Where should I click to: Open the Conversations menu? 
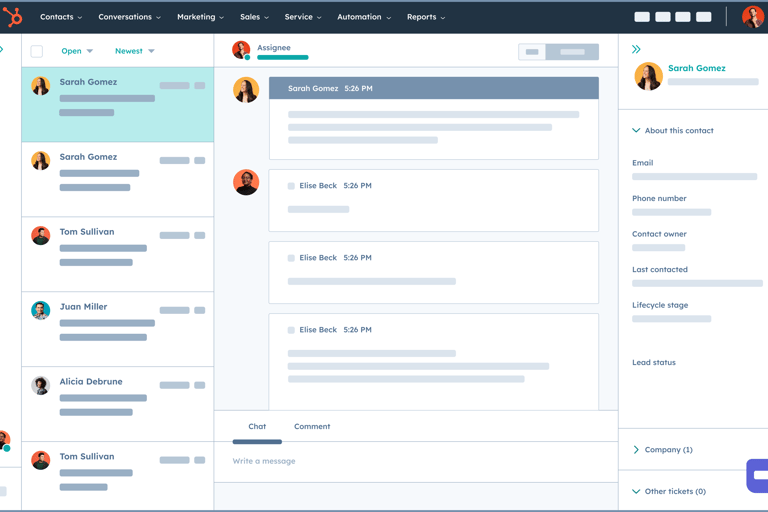coord(129,17)
